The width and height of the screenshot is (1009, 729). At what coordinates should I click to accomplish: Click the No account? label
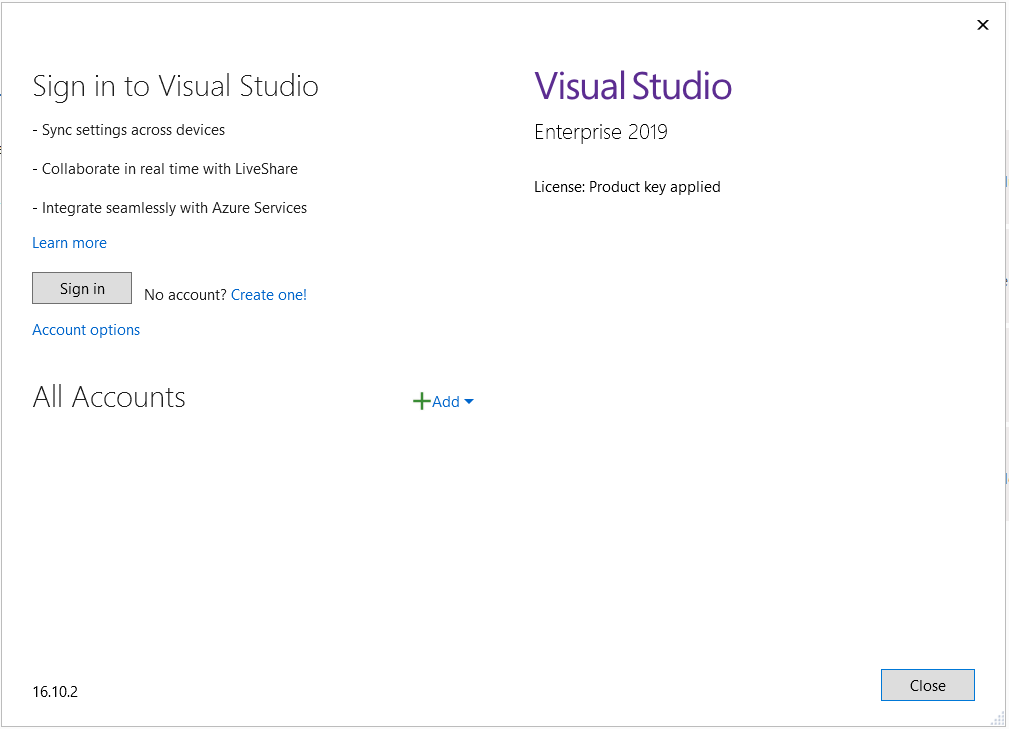[185, 295]
